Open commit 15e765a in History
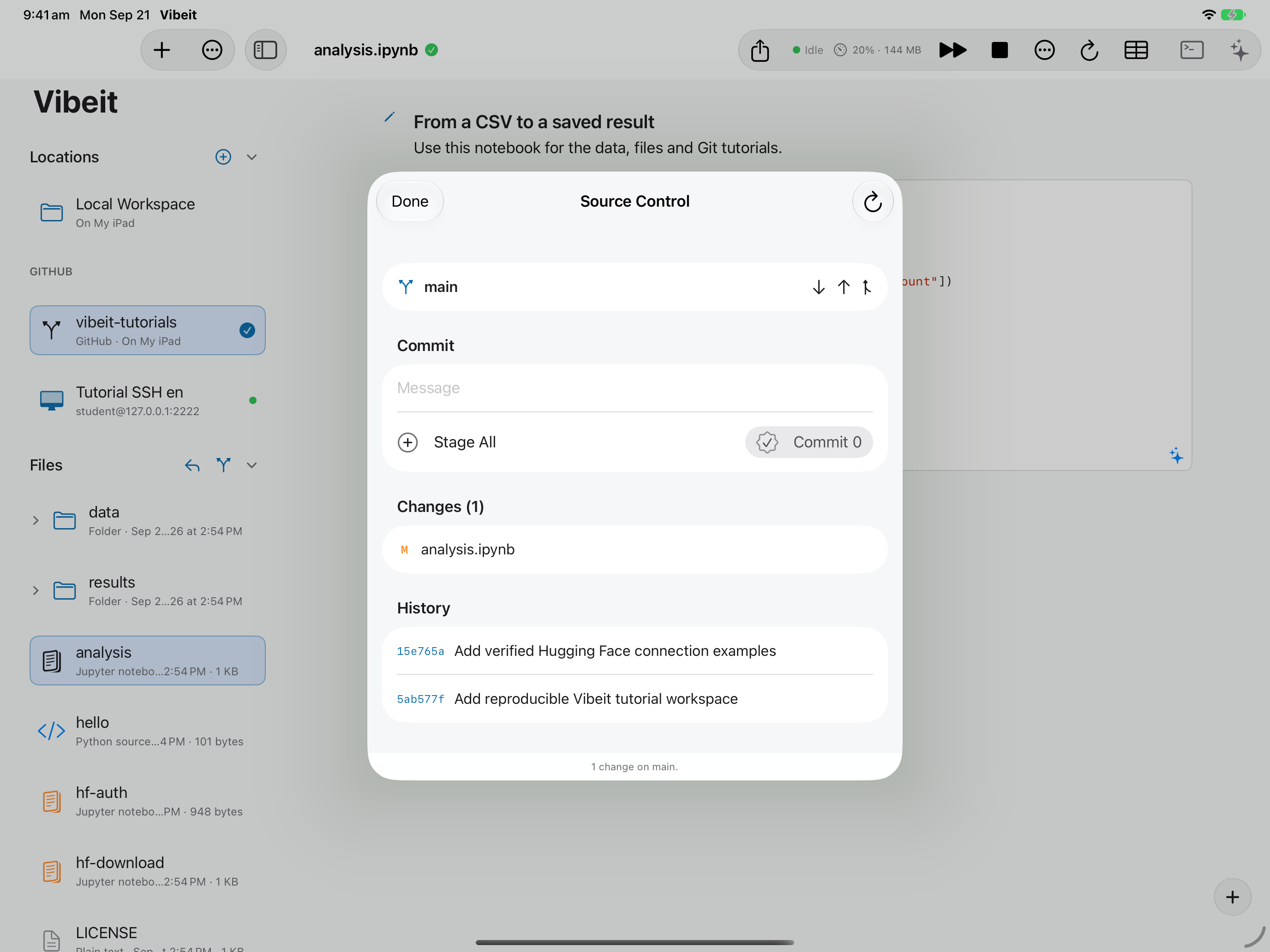 point(635,651)
